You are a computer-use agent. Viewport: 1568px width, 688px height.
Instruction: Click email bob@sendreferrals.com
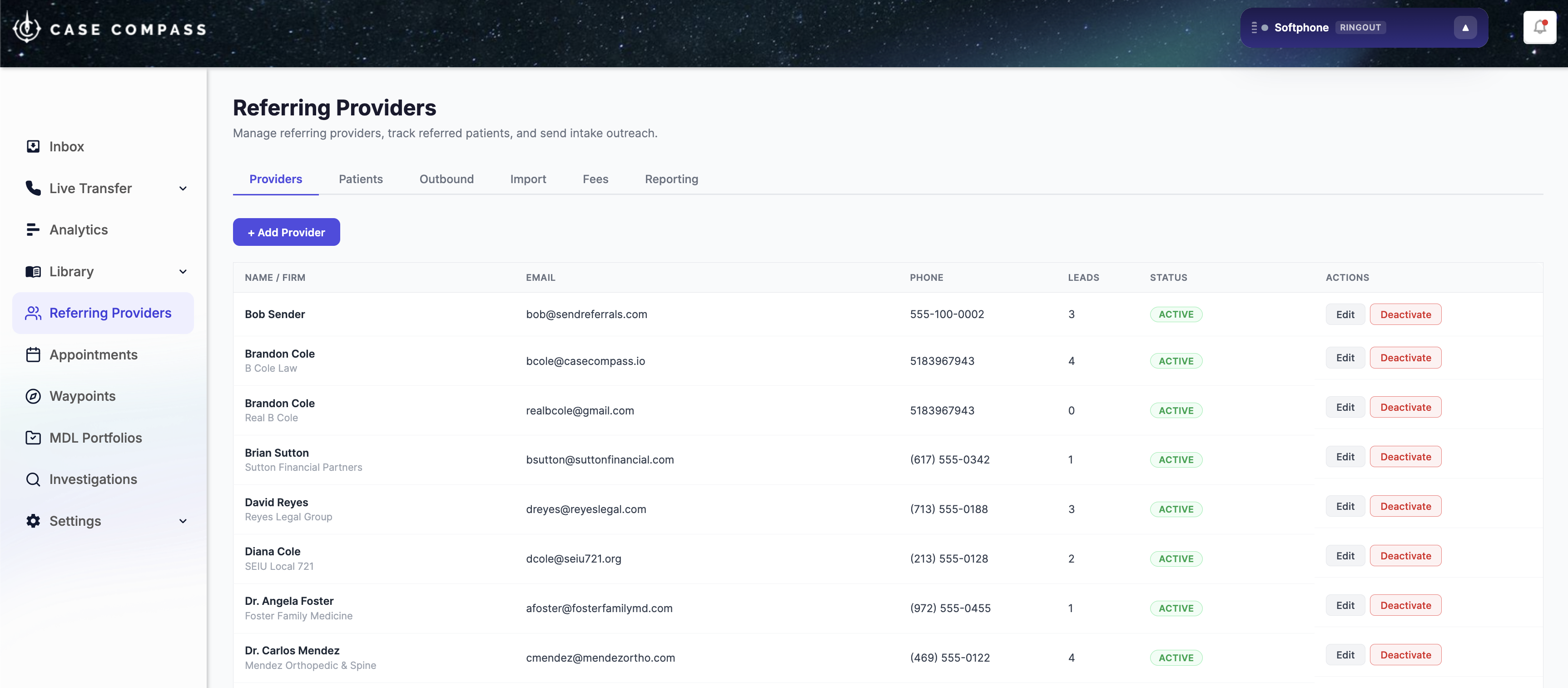pos(586,314)
